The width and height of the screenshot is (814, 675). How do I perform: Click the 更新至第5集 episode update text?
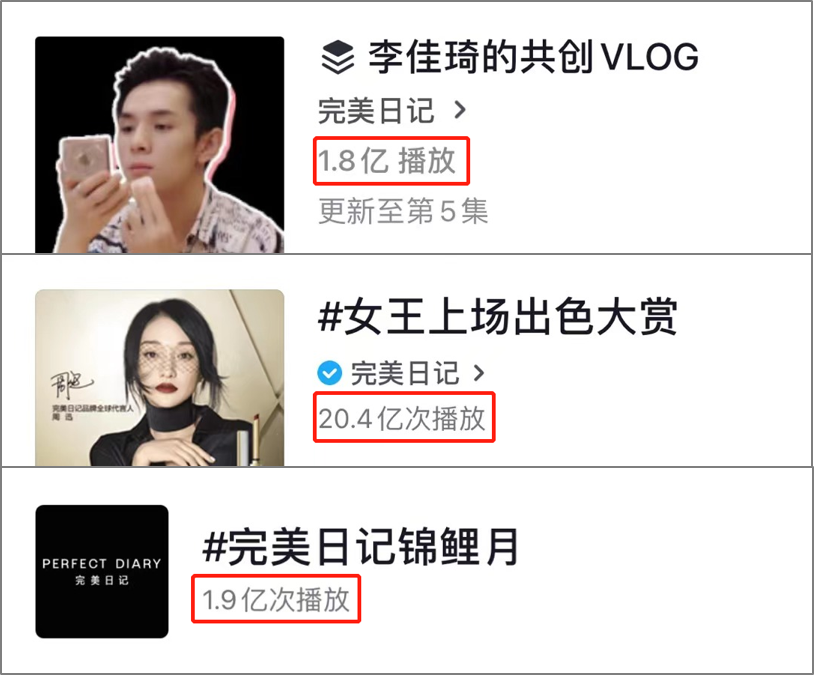[403, 211]
